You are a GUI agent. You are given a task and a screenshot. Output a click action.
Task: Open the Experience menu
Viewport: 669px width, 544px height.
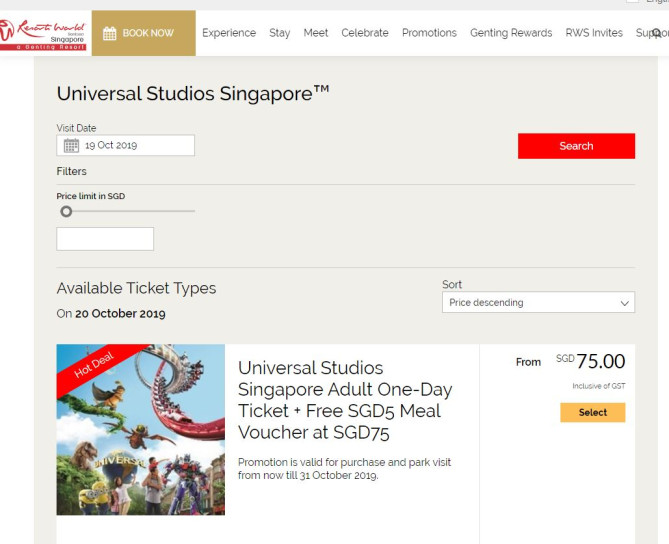229,33
